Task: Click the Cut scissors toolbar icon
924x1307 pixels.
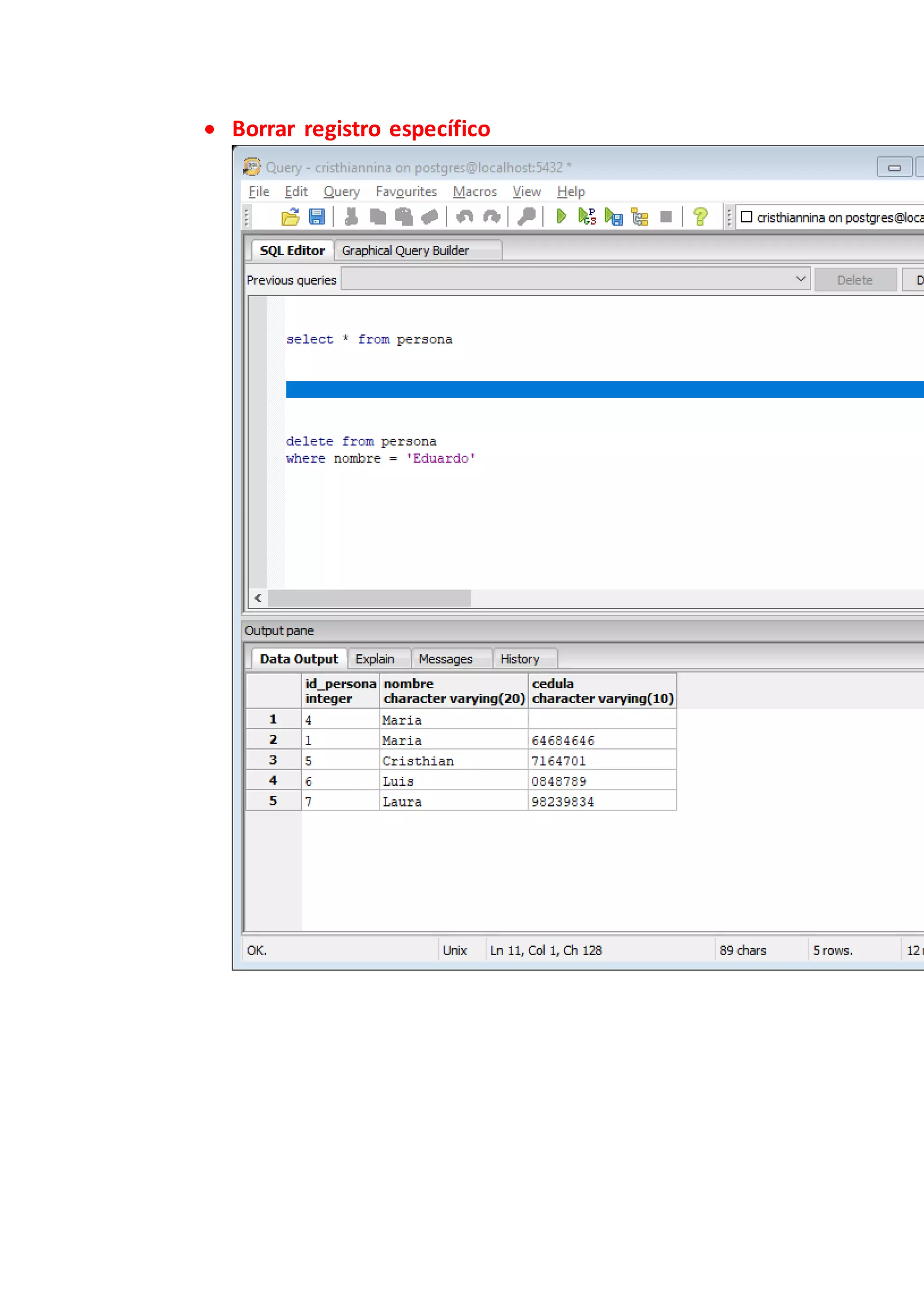Action: [x=351, y=217]
